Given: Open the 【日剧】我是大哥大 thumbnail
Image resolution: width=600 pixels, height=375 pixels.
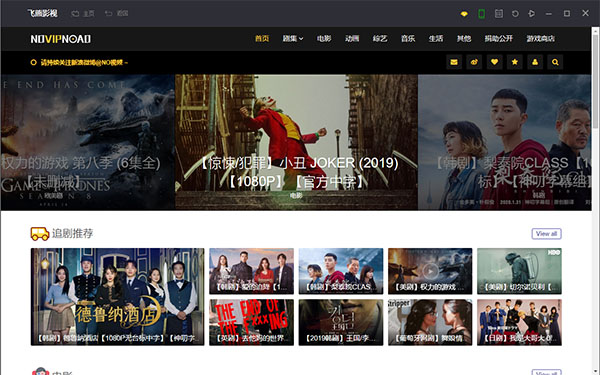Looking at the screenshot, I should click(x=519, y=323).
